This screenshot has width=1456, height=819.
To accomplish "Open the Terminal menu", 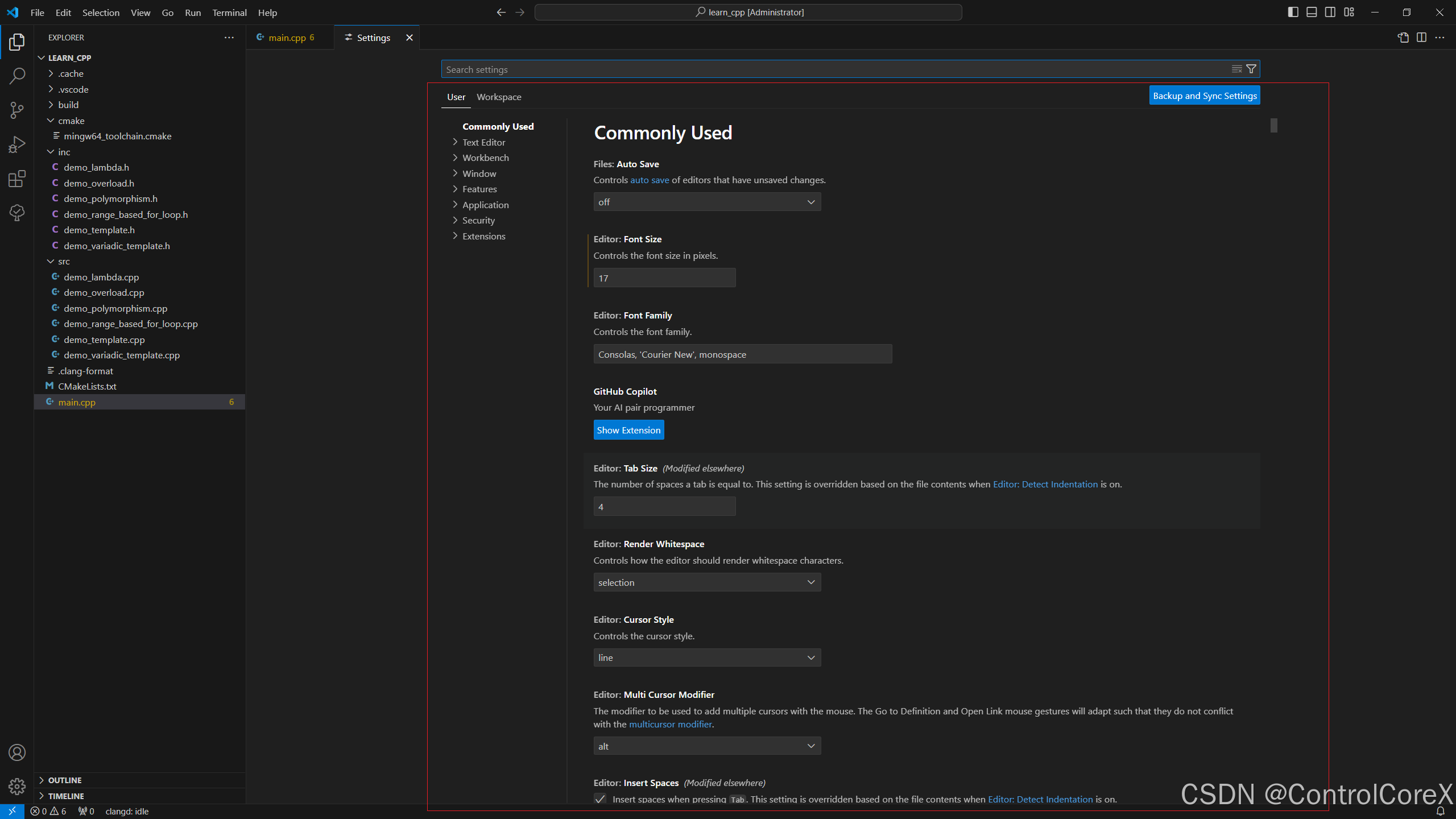I will coord(229,13).
